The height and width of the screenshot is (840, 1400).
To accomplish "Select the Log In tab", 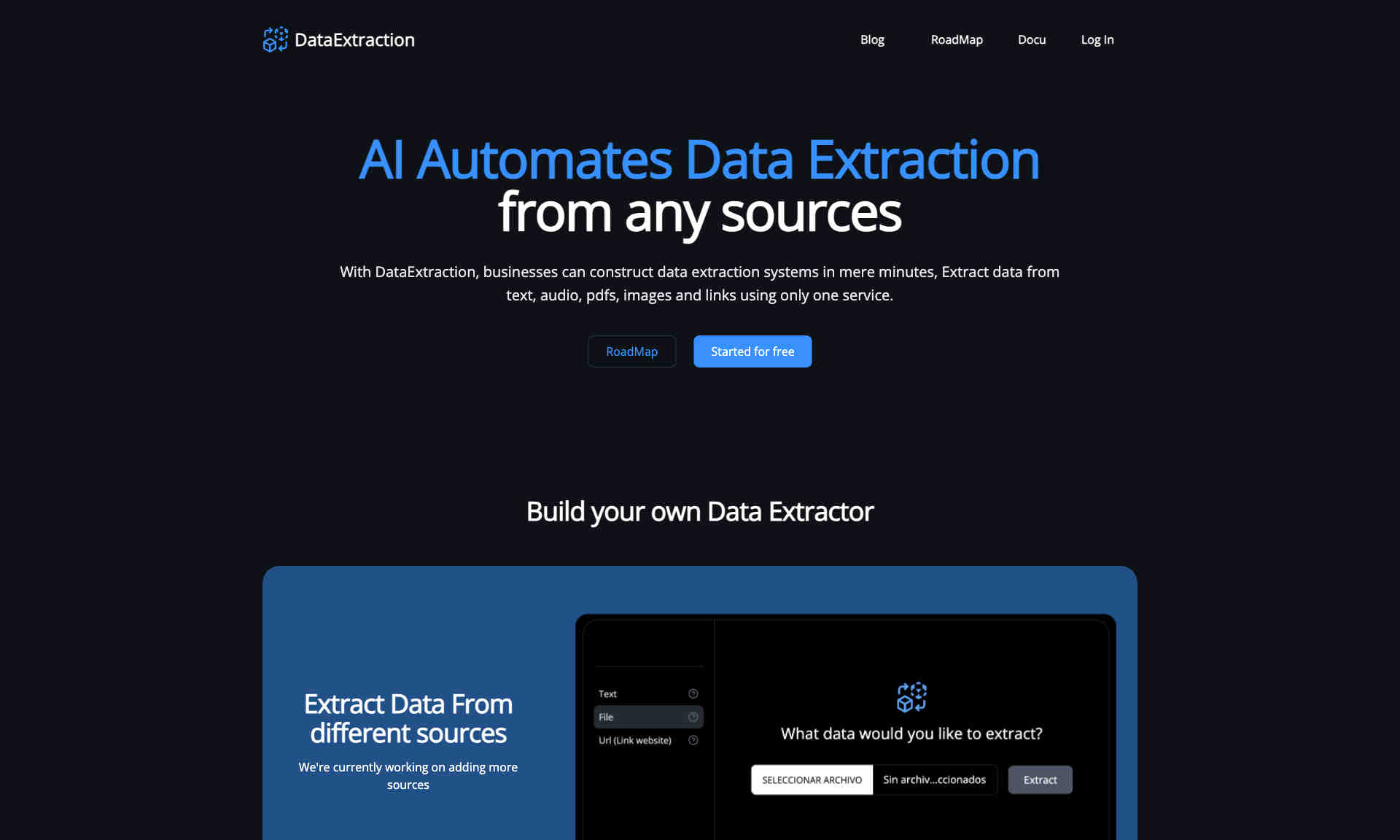I will 1097,40.
